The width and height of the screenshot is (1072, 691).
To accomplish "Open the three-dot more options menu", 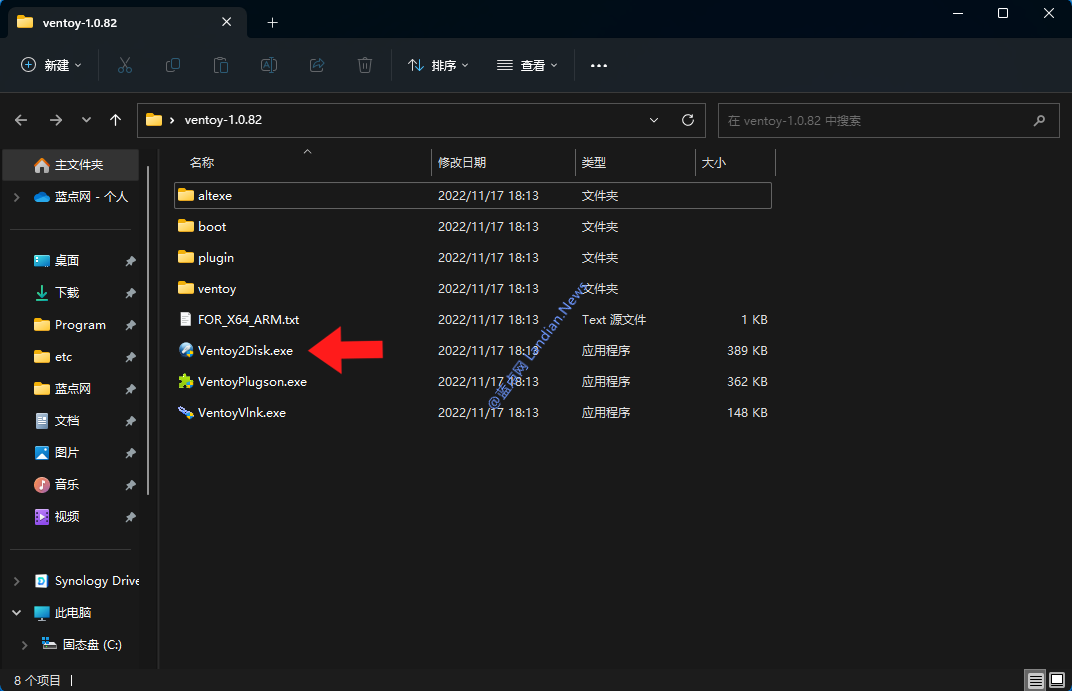I will point(599,66).
